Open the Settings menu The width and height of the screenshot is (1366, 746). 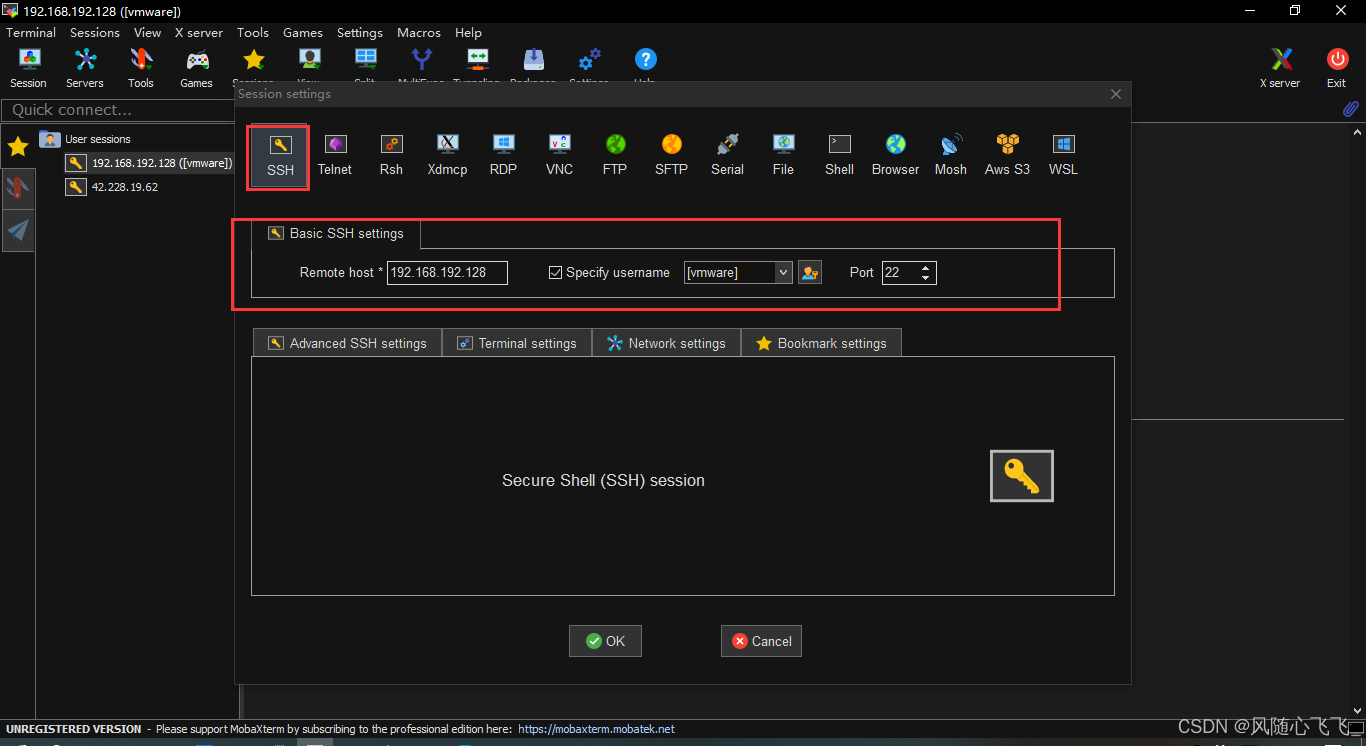click(x=360, y=32)
